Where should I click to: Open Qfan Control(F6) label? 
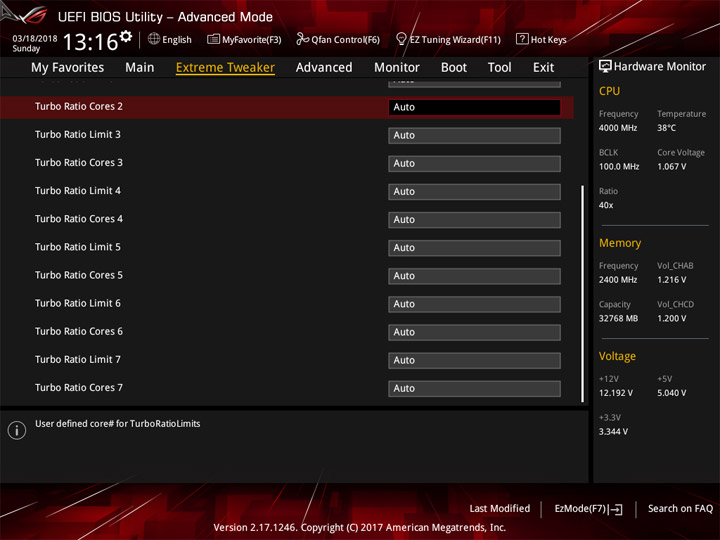point(345,40)
